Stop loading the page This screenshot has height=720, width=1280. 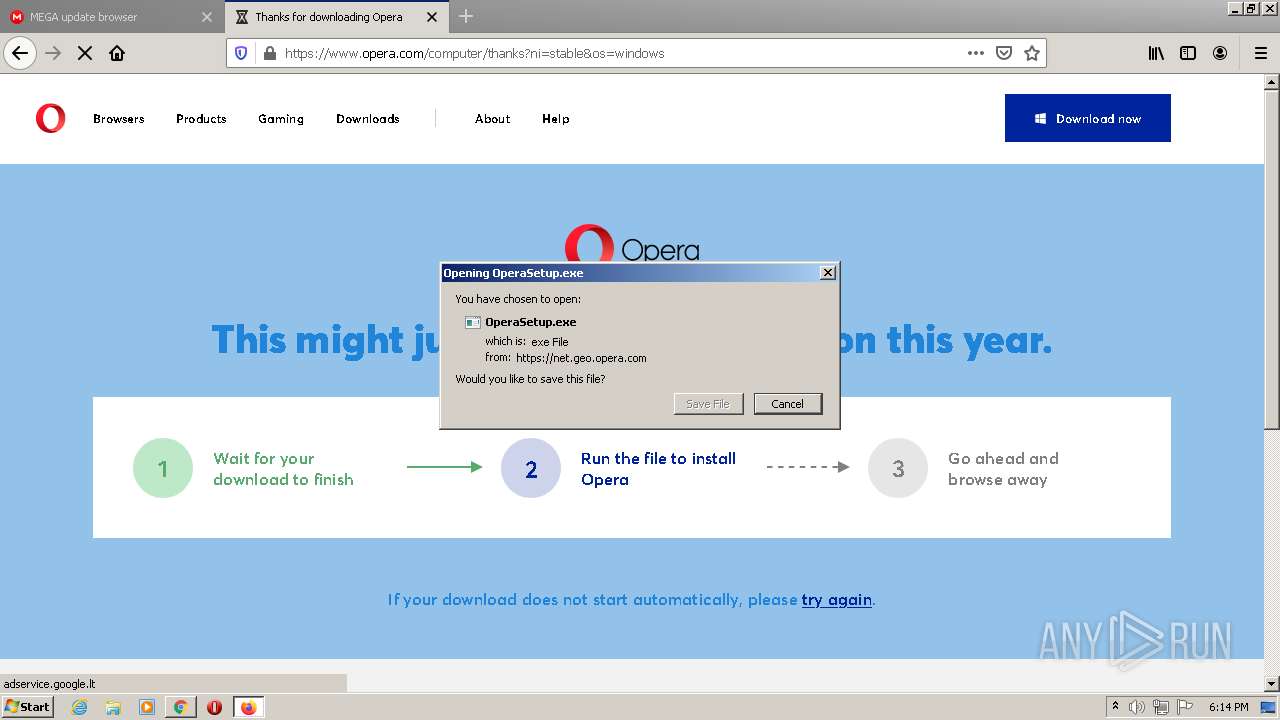tap(85, 53)
